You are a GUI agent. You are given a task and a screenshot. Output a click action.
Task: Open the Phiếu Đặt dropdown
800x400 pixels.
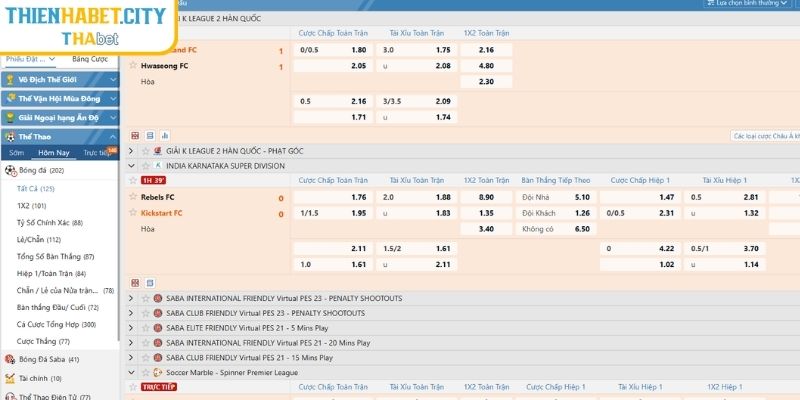[x=31, y=59]
